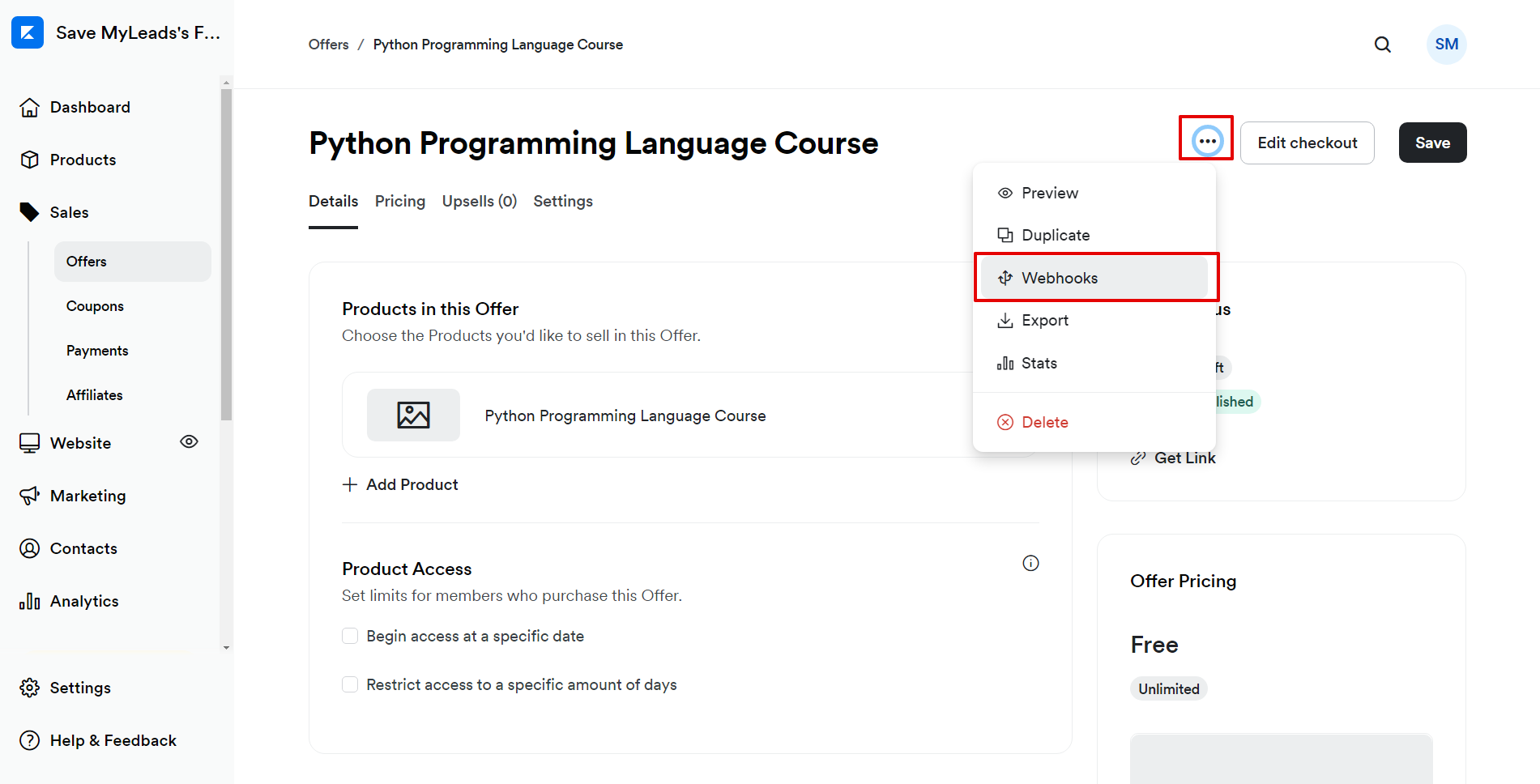The height and width of the screenshot is (784, 1540).
Task: Open Help & Feedback label
Action: click(113, 740)
